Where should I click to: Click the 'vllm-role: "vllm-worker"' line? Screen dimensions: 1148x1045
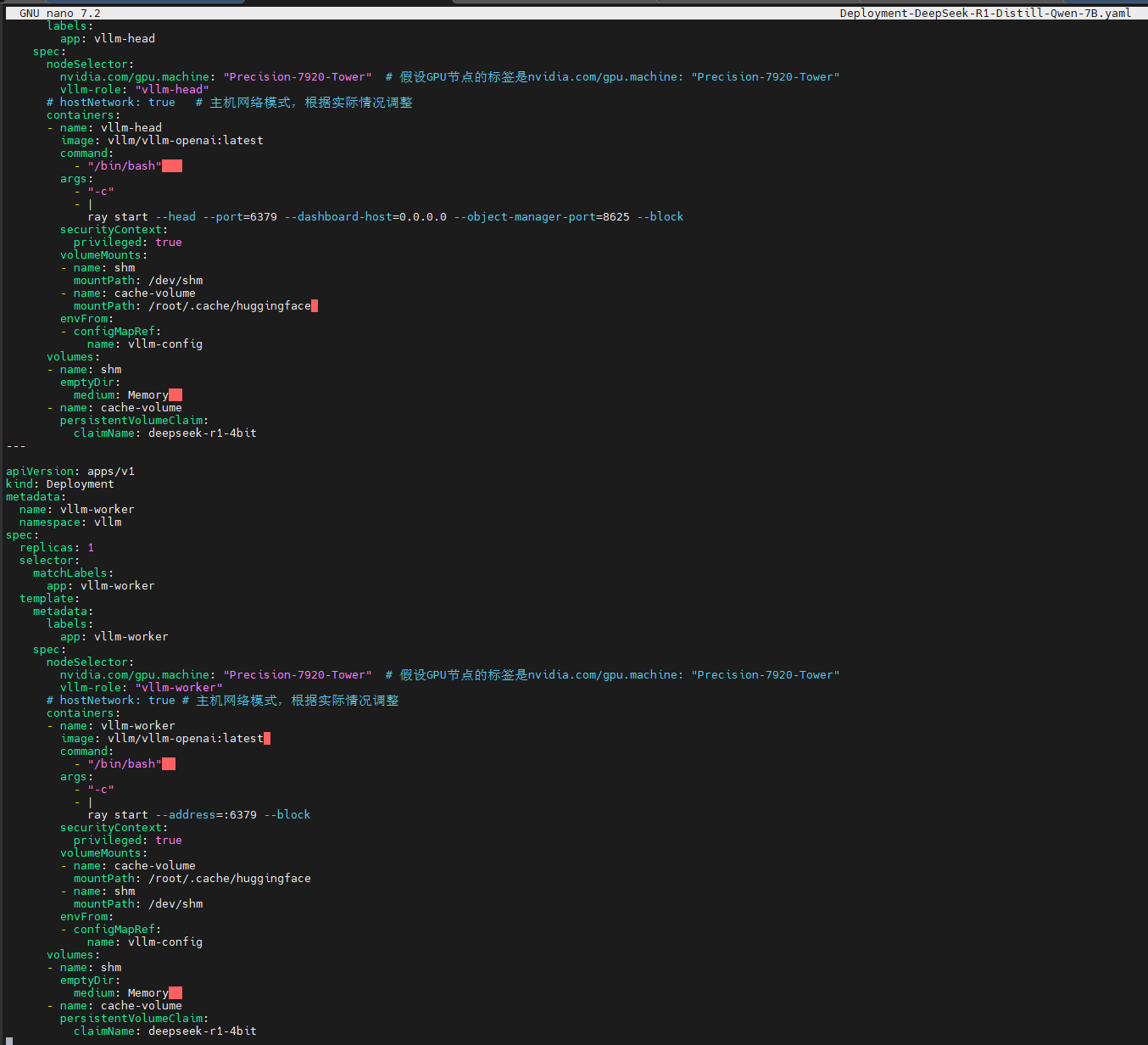pos(142,687)
